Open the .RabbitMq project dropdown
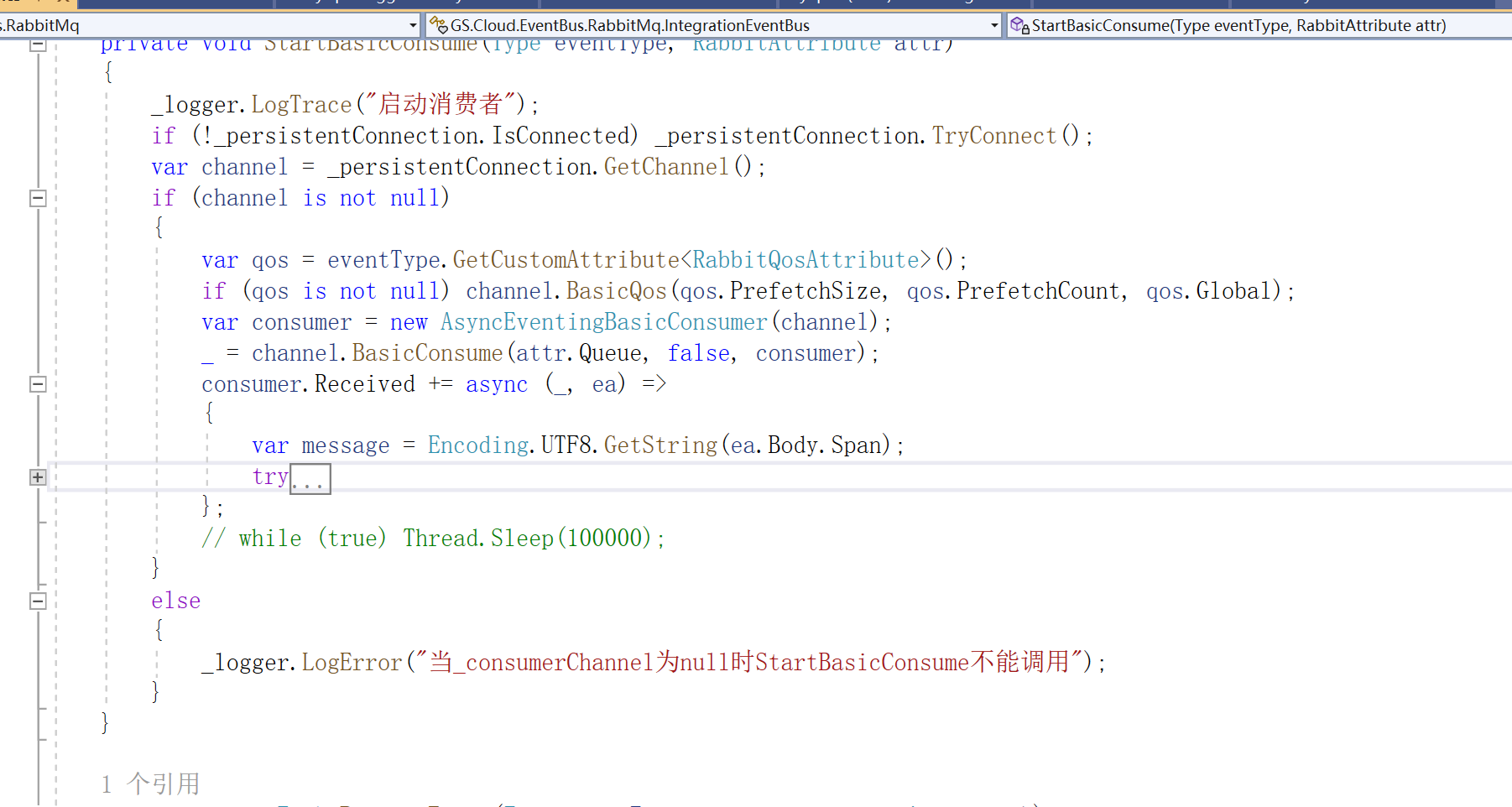Viewport: 1512px width, 807px height. click(x=412, y=24)
